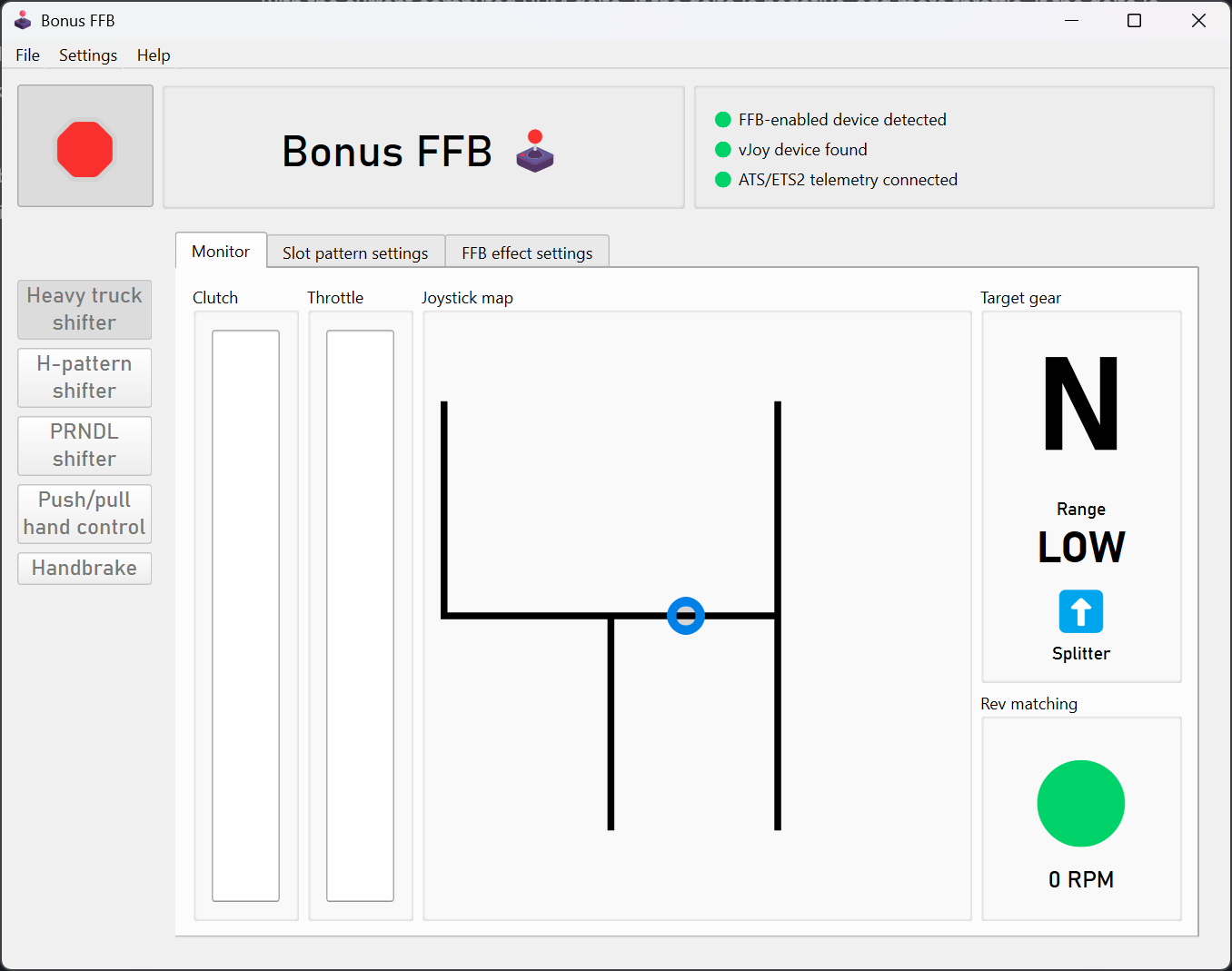Select Heavy truck shifter mode
This screenshot has width=1232, height=971.
coord(84,310)
